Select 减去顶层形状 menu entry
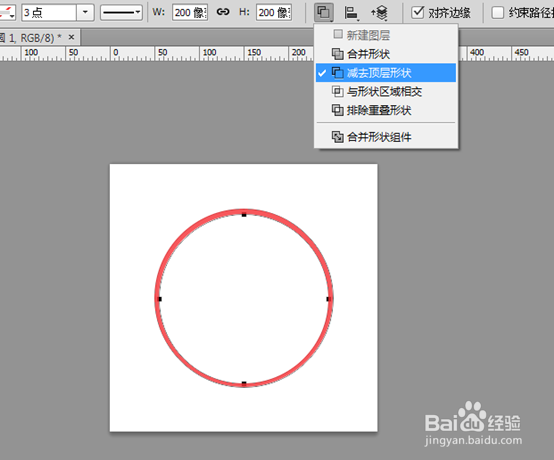554x460 pixels. pos(386,73)
